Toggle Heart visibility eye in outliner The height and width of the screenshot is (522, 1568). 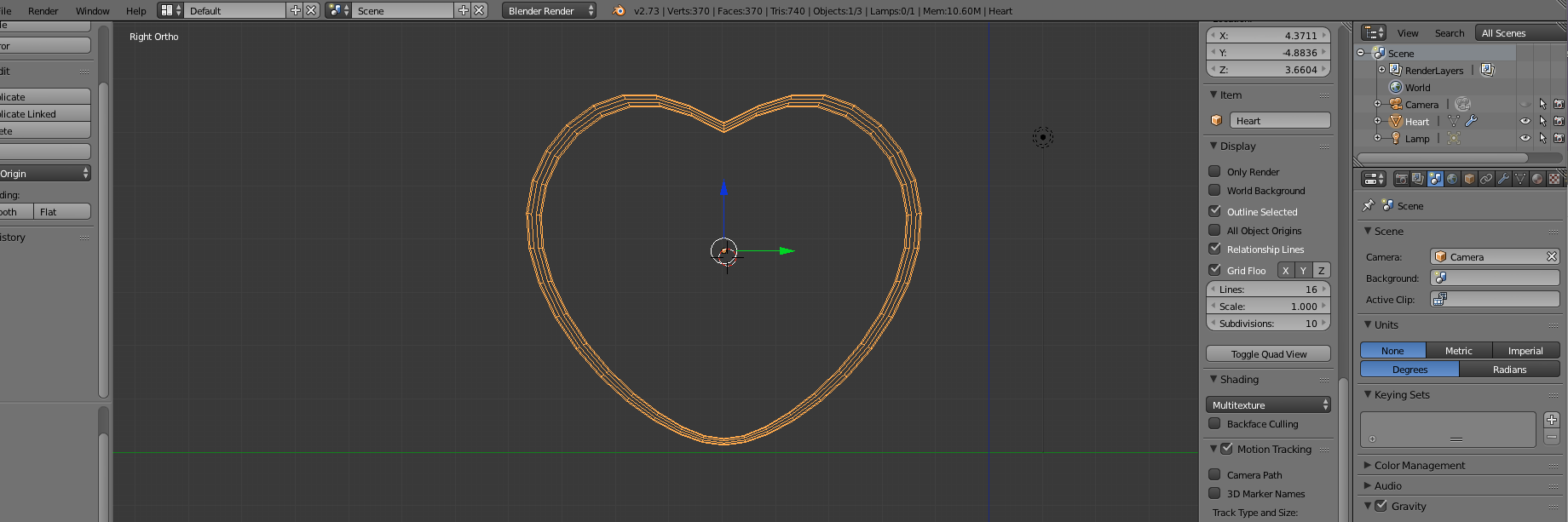pos(1525,121)
